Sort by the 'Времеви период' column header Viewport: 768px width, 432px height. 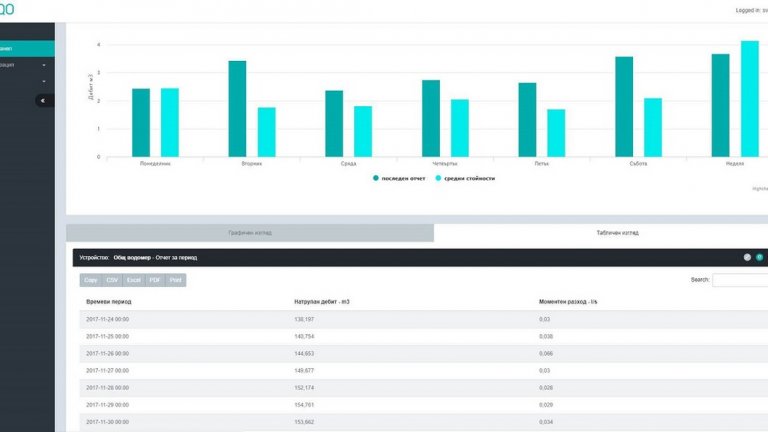[x=109, y=300]
